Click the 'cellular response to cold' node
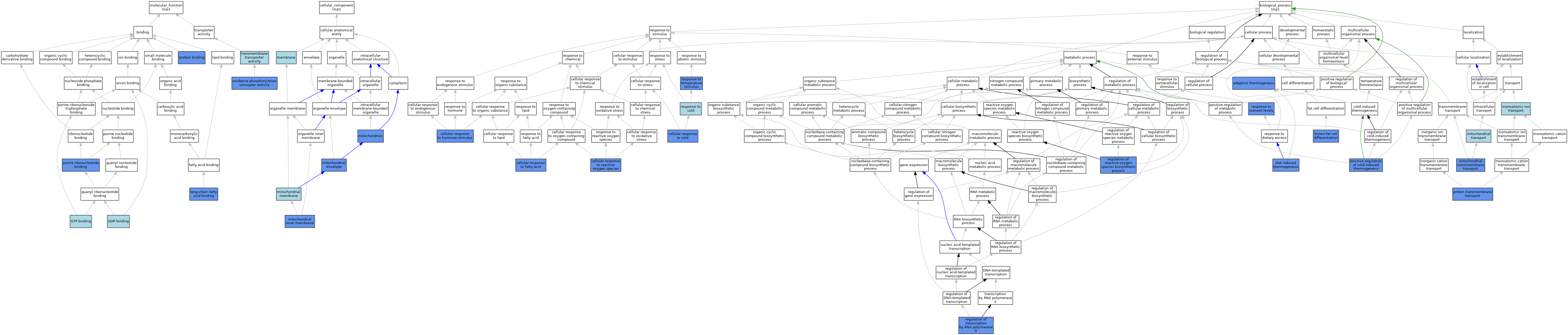The image size is (1568, 335). [682, 136]
